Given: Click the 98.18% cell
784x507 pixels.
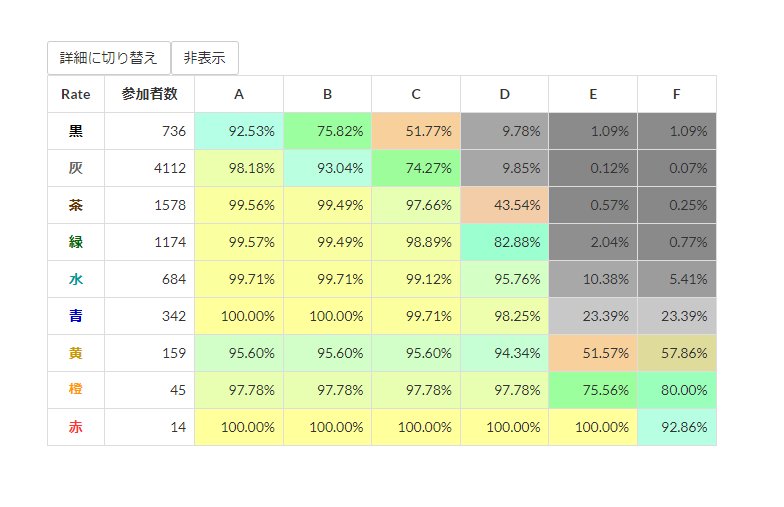Looking at the screenshot, I should point(239,168).
